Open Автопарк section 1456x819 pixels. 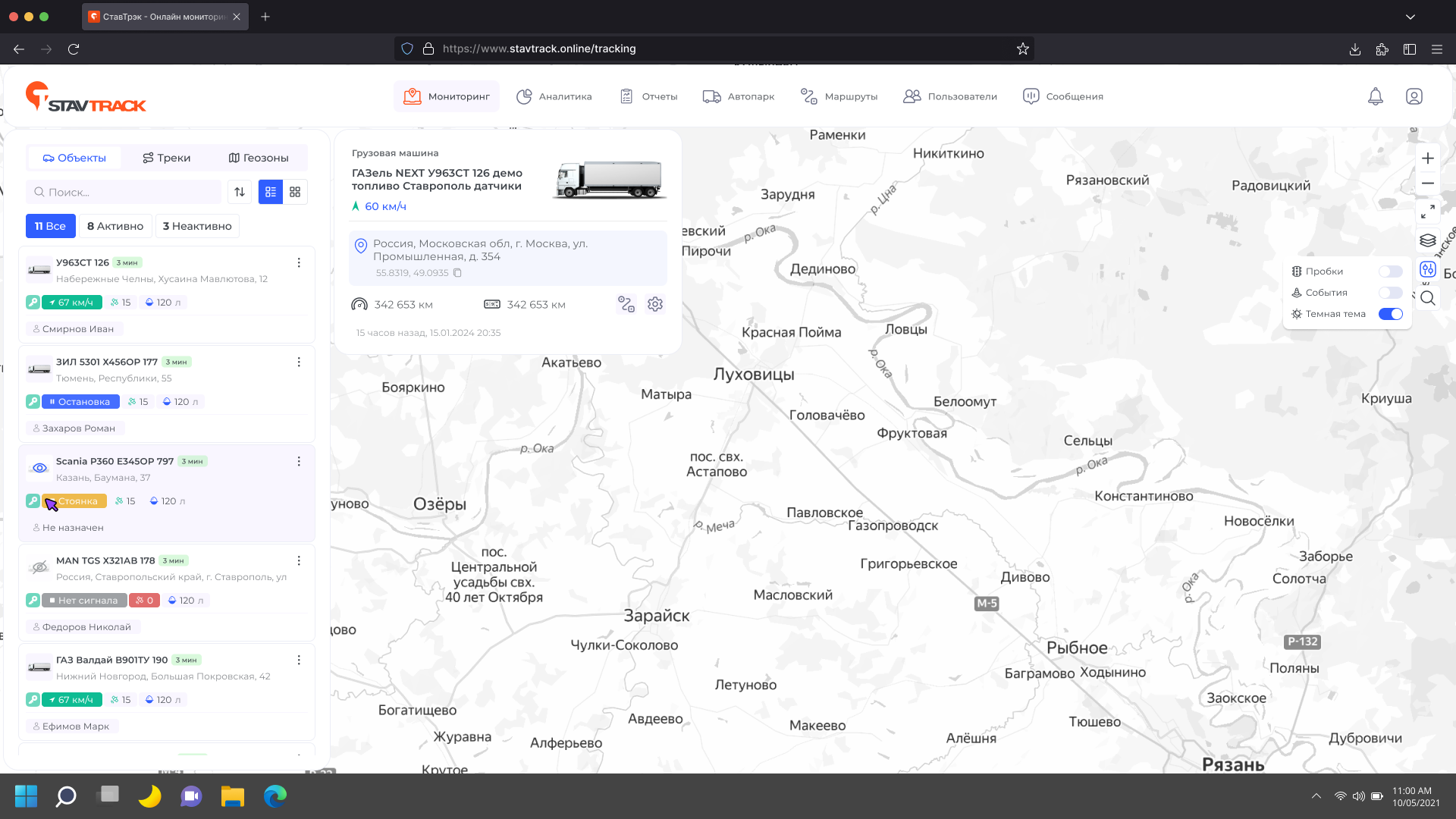739,96
